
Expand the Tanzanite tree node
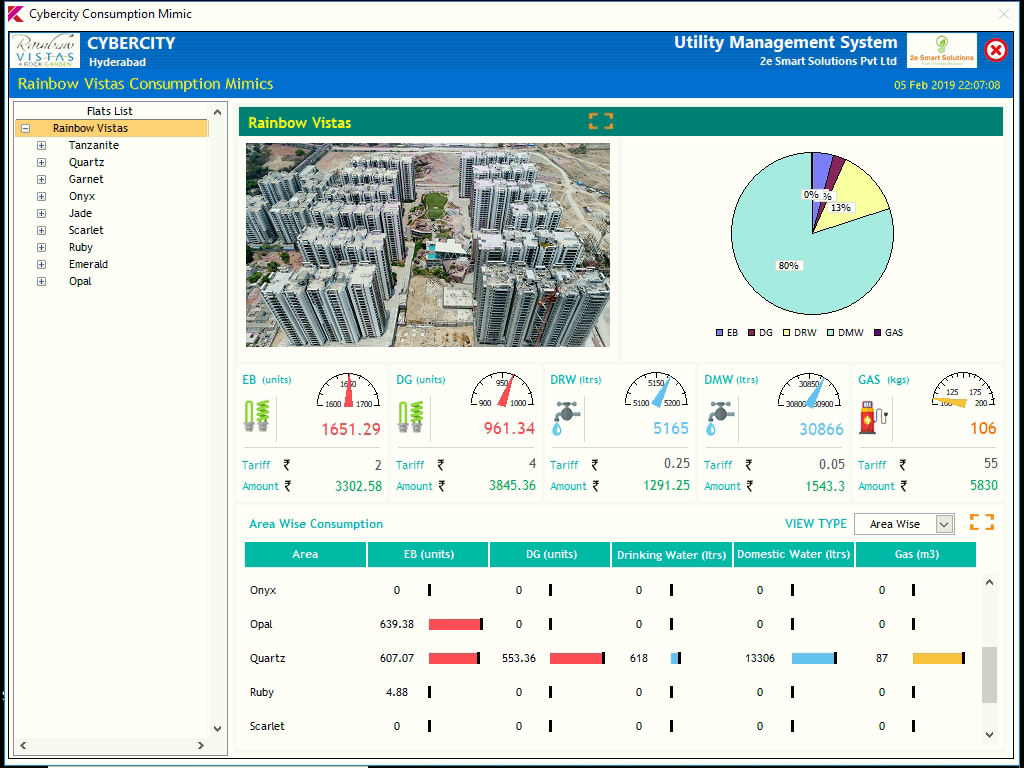click(x=41, y=146)
